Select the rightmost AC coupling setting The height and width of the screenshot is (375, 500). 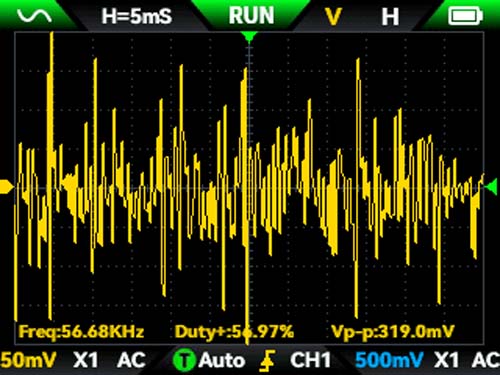pyautogui.click(x=486, y=360)
